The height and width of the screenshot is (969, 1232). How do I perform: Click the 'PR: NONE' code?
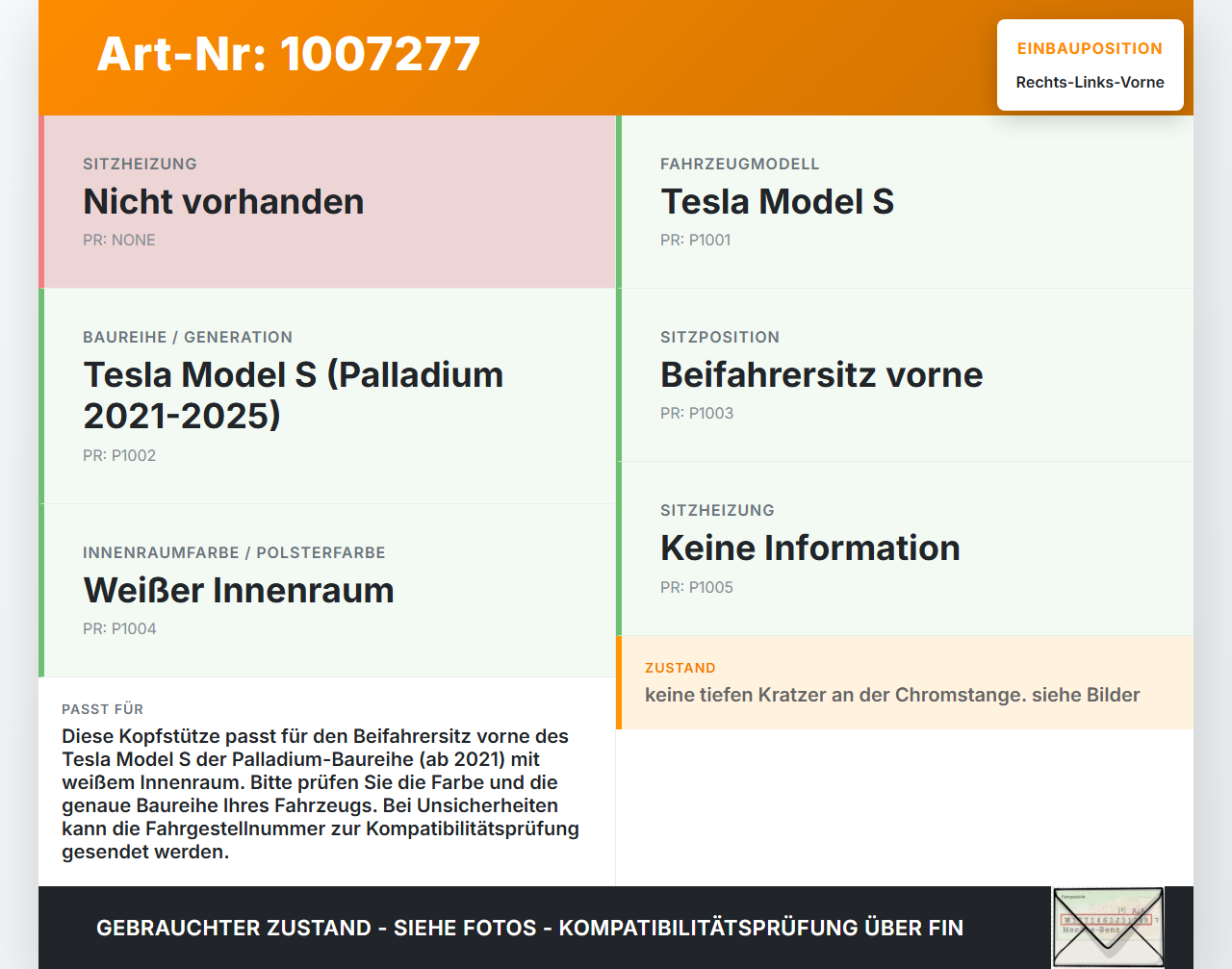(x=119, y=240)
